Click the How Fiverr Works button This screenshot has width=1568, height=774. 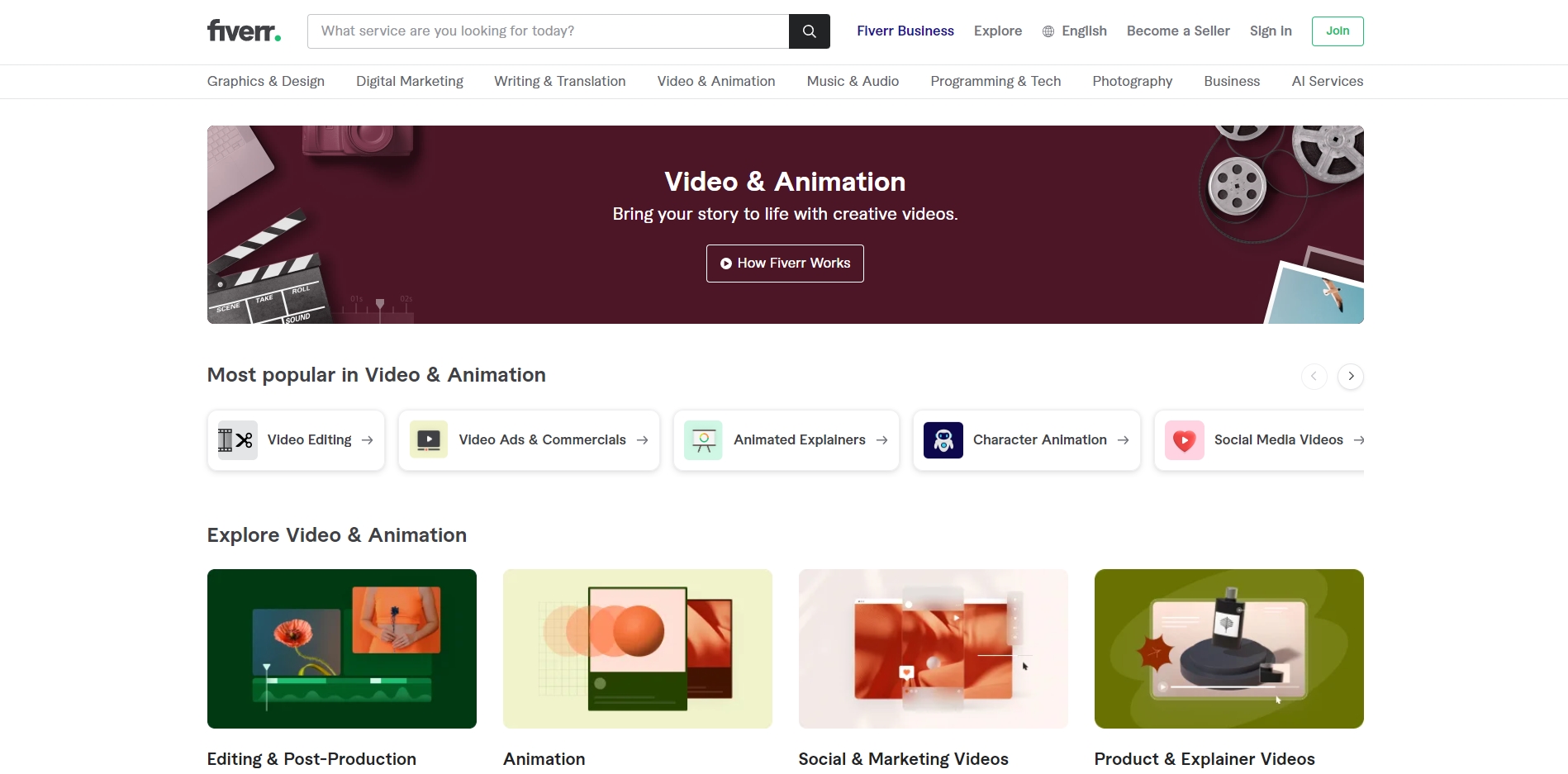click(x=785, y=264)
